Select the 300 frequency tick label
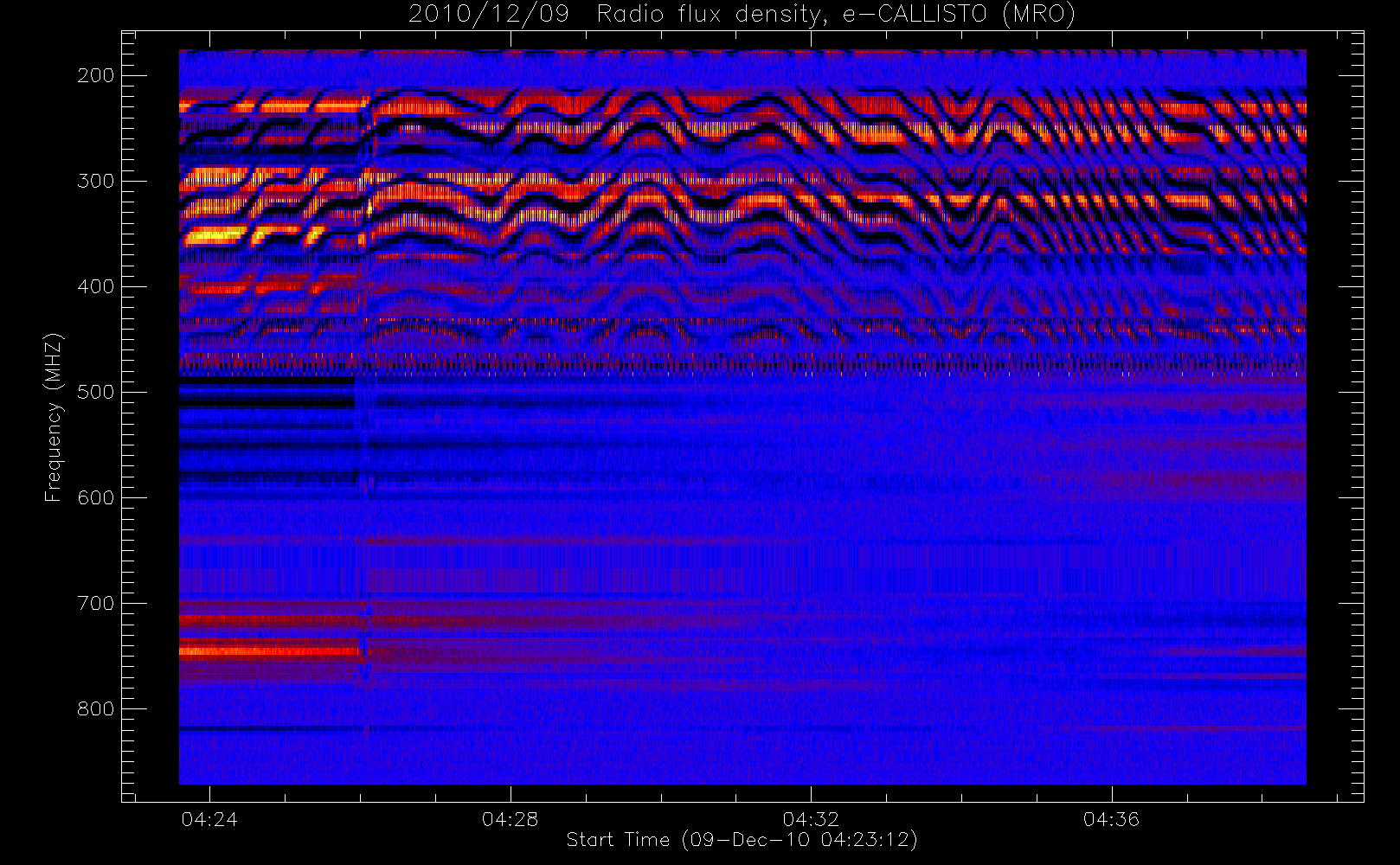1400x865 pixels. [x=96, y=181]
